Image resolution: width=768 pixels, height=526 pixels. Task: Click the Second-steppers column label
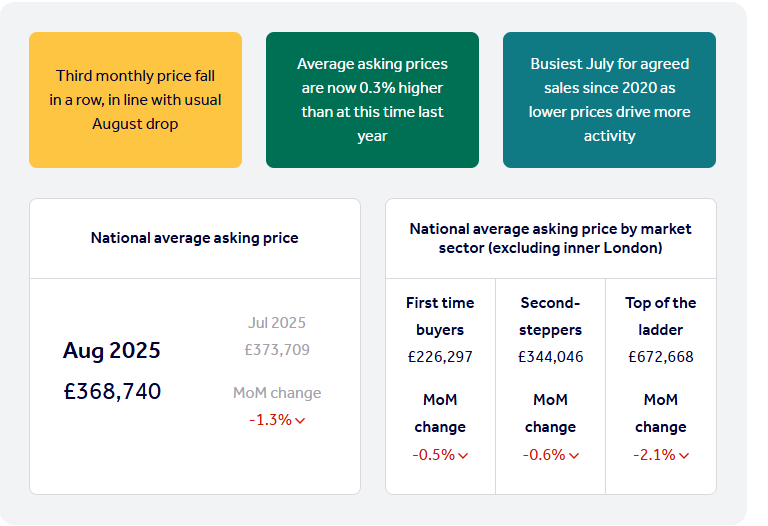click(x=550, y=316)
